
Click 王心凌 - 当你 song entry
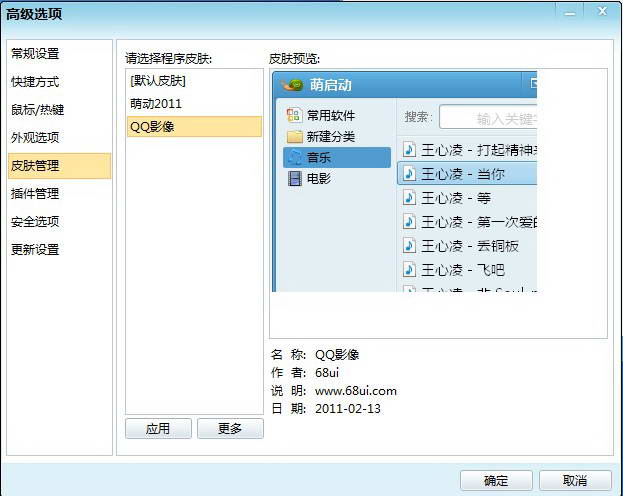467,174
